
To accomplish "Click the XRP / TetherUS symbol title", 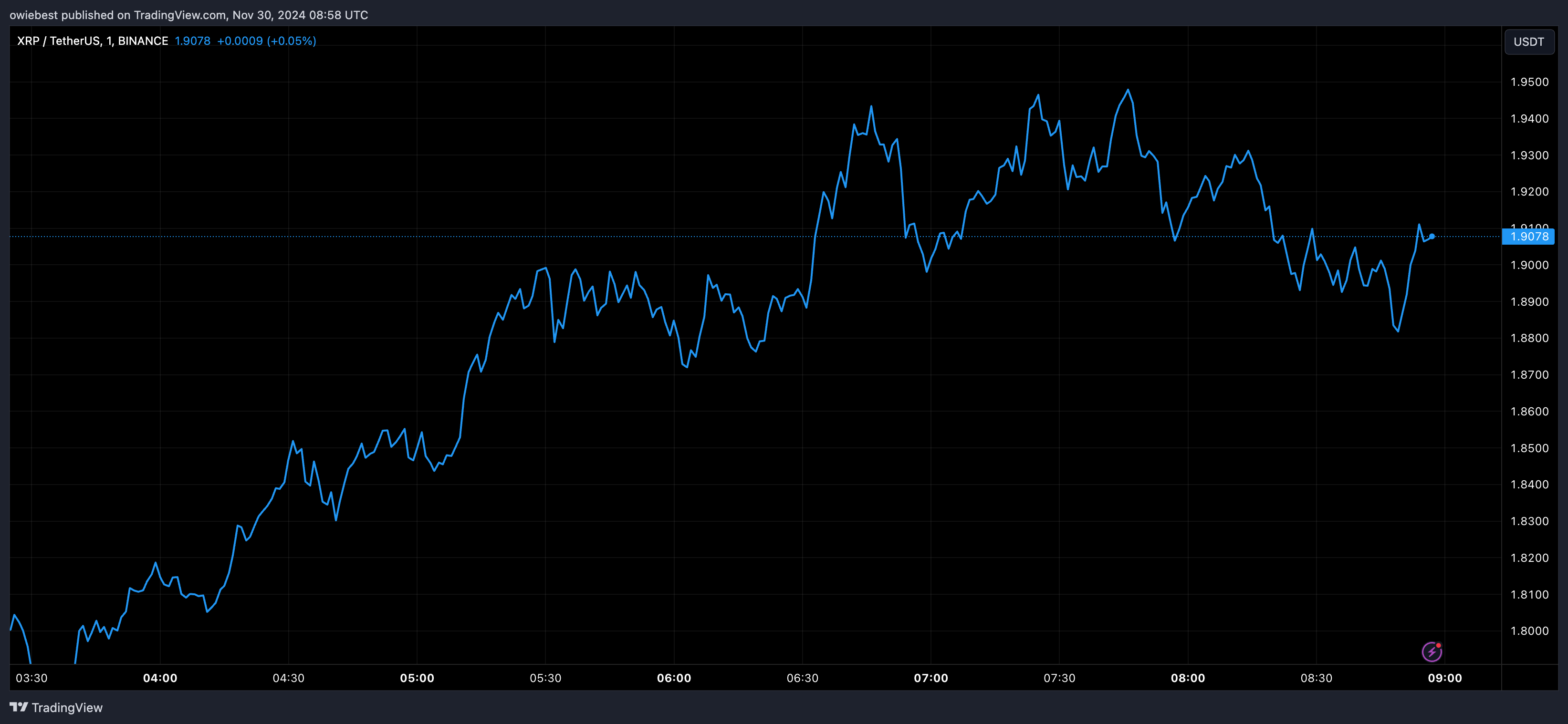I will (x=93, y=41).
